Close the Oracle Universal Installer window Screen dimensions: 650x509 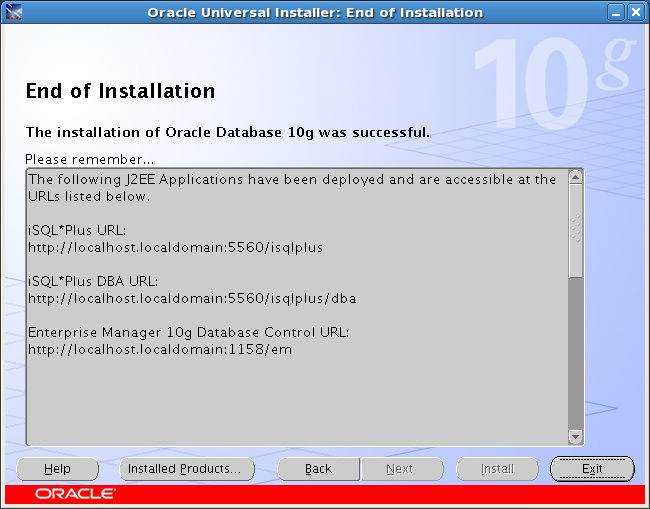pos(635,12)
